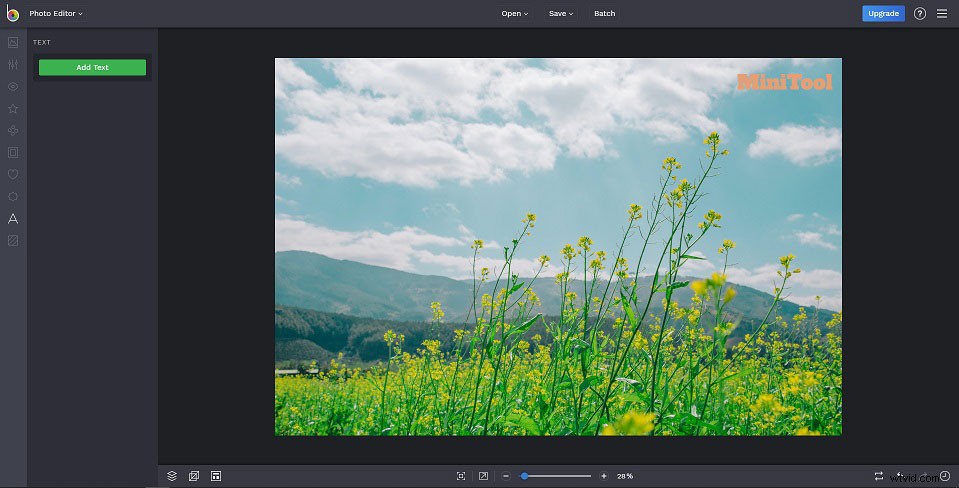
Task: Click the zoom slider handle
Action: (x=524, y=476)
